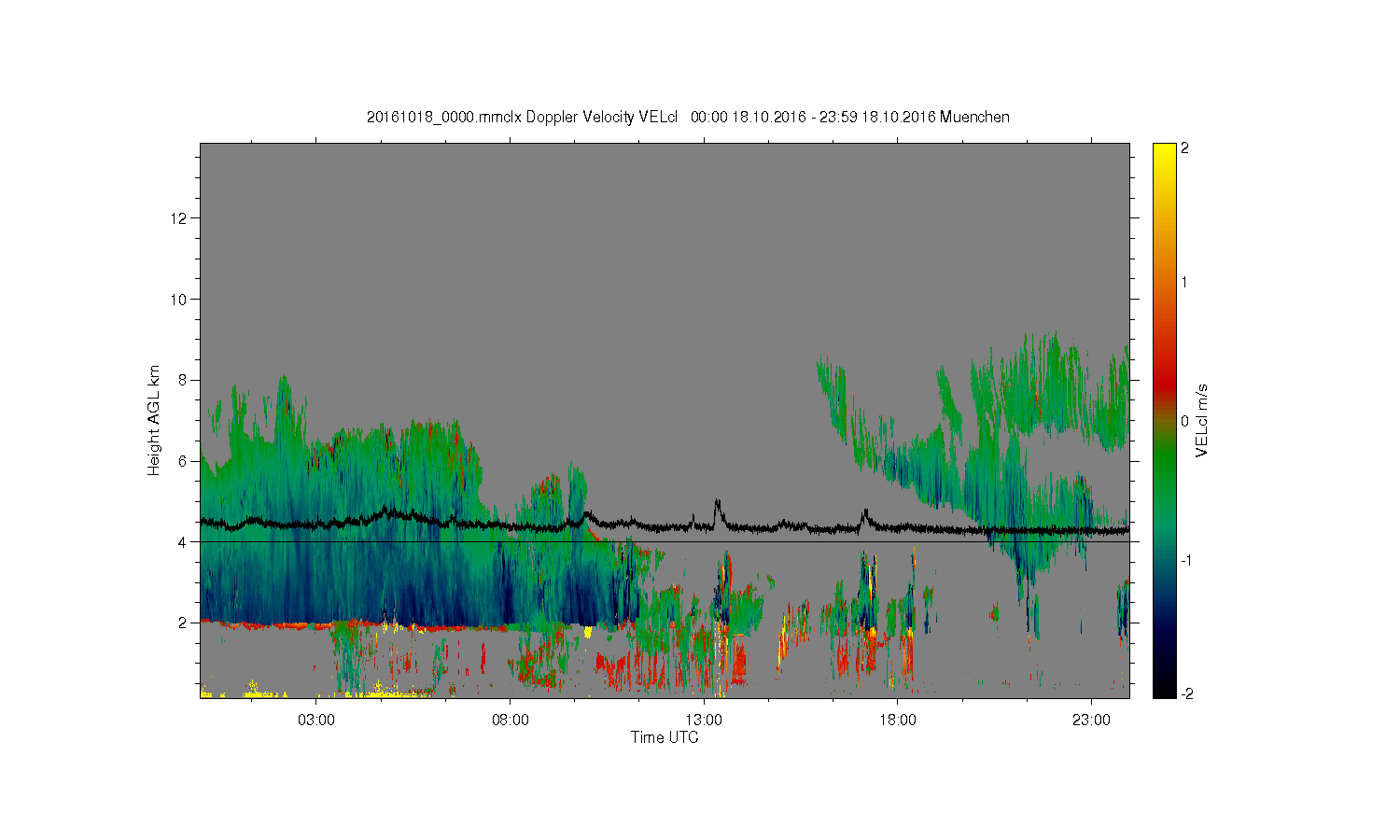Click the height tick label '6'
1400x840 pixels.
point(184,461)
